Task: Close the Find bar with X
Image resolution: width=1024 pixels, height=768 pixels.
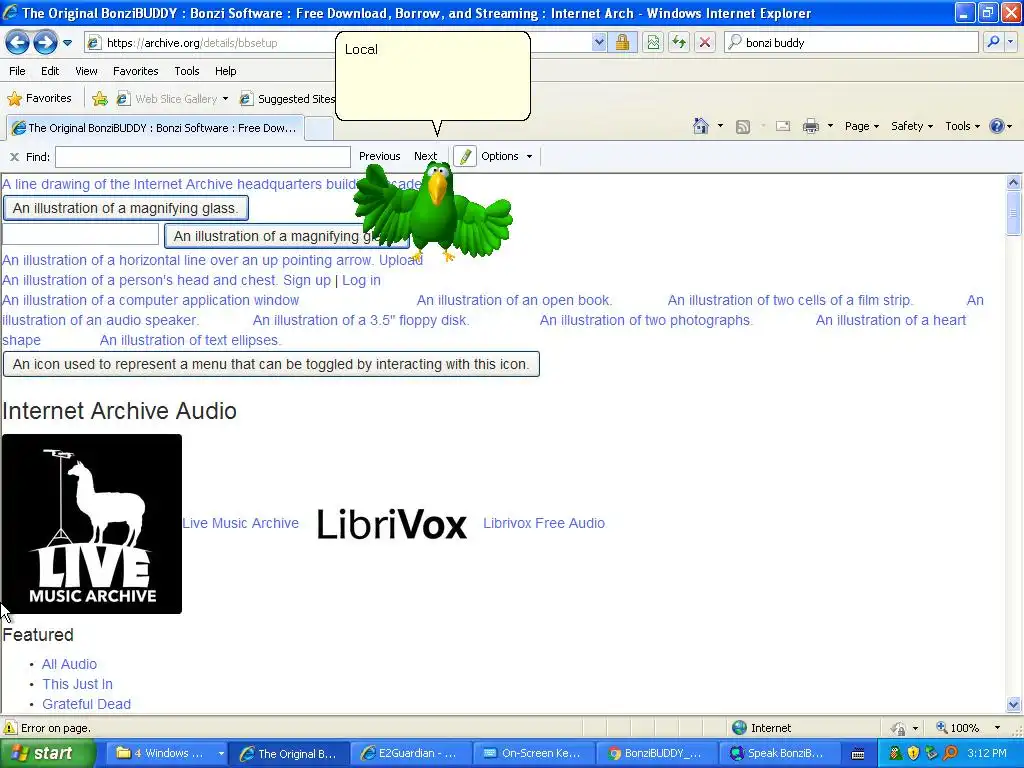Action: tap(14, 157)
